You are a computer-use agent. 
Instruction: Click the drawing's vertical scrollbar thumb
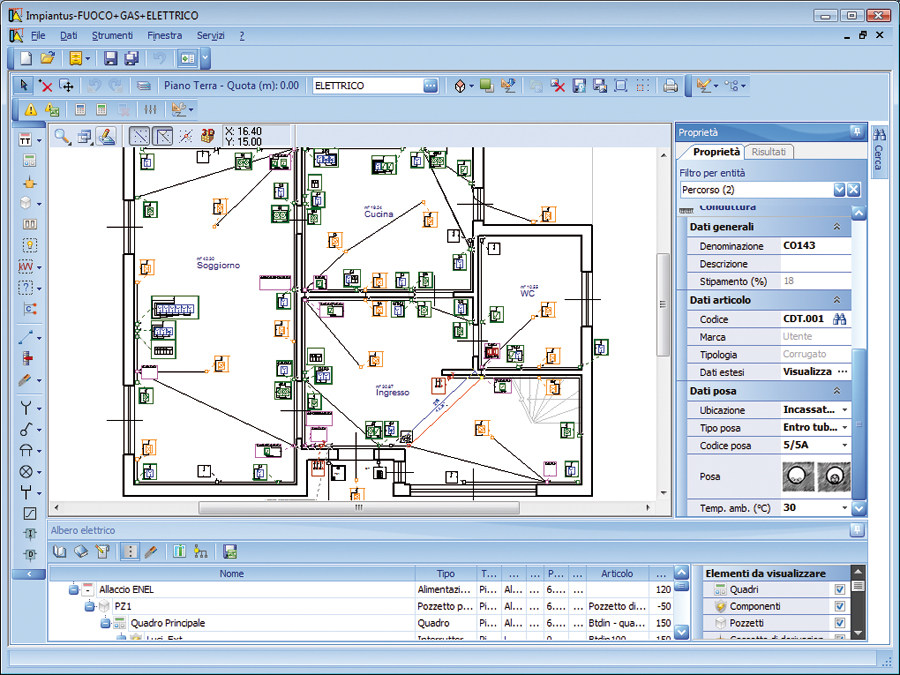[664, 305]
